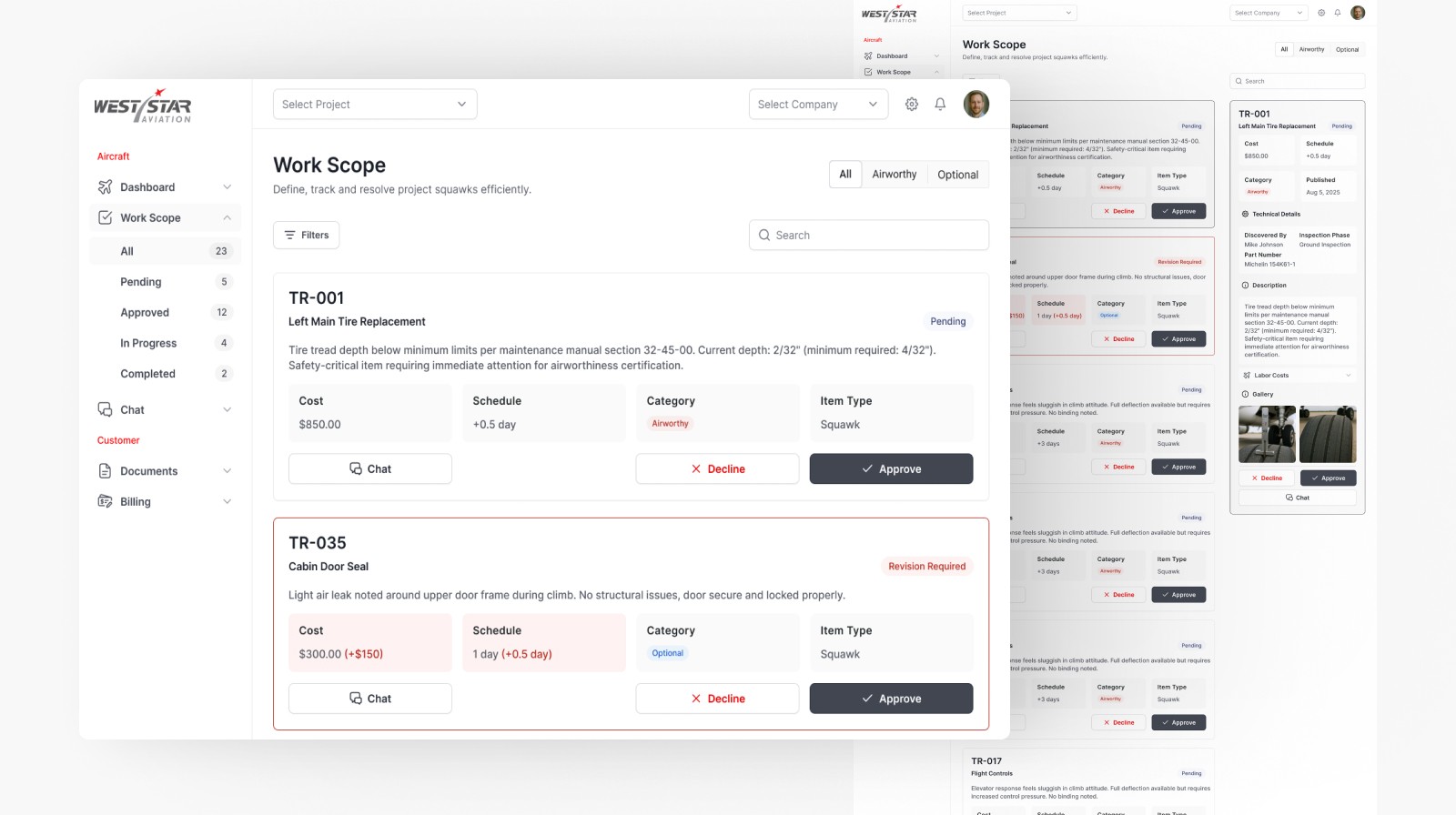This screenshot has height=815, width=1456.
Task: Click Decline in background TR-001 detail panel
Action: coord(1267,478)
